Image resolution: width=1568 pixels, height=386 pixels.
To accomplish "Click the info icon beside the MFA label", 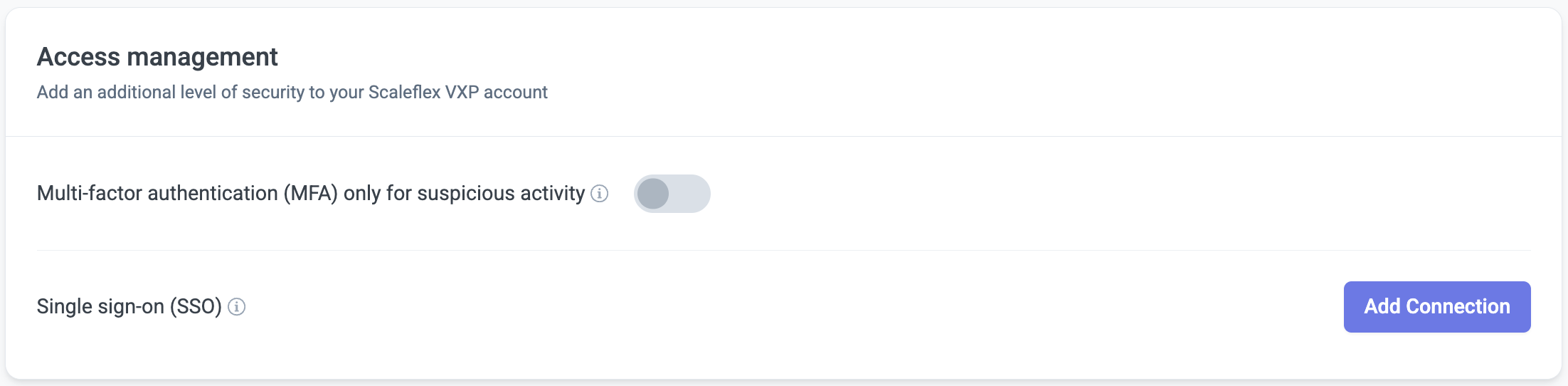I will (x=600, y=194).
